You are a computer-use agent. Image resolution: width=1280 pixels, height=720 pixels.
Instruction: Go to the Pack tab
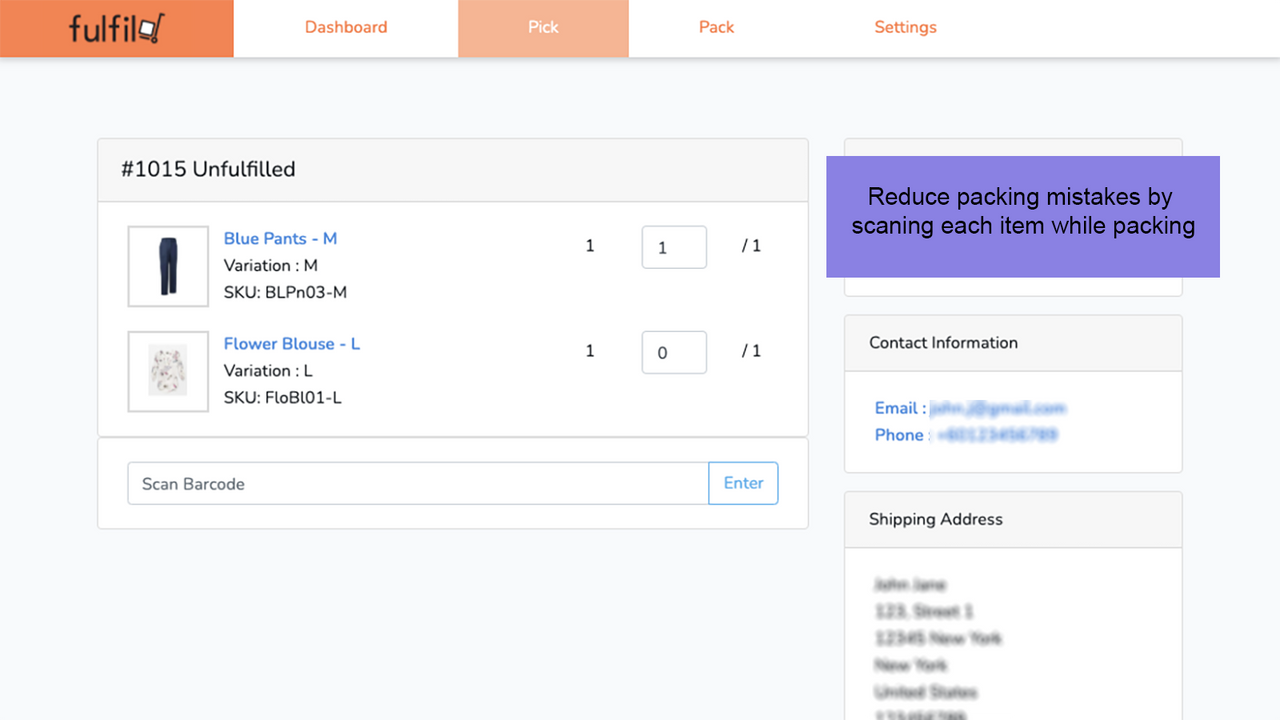716,28
